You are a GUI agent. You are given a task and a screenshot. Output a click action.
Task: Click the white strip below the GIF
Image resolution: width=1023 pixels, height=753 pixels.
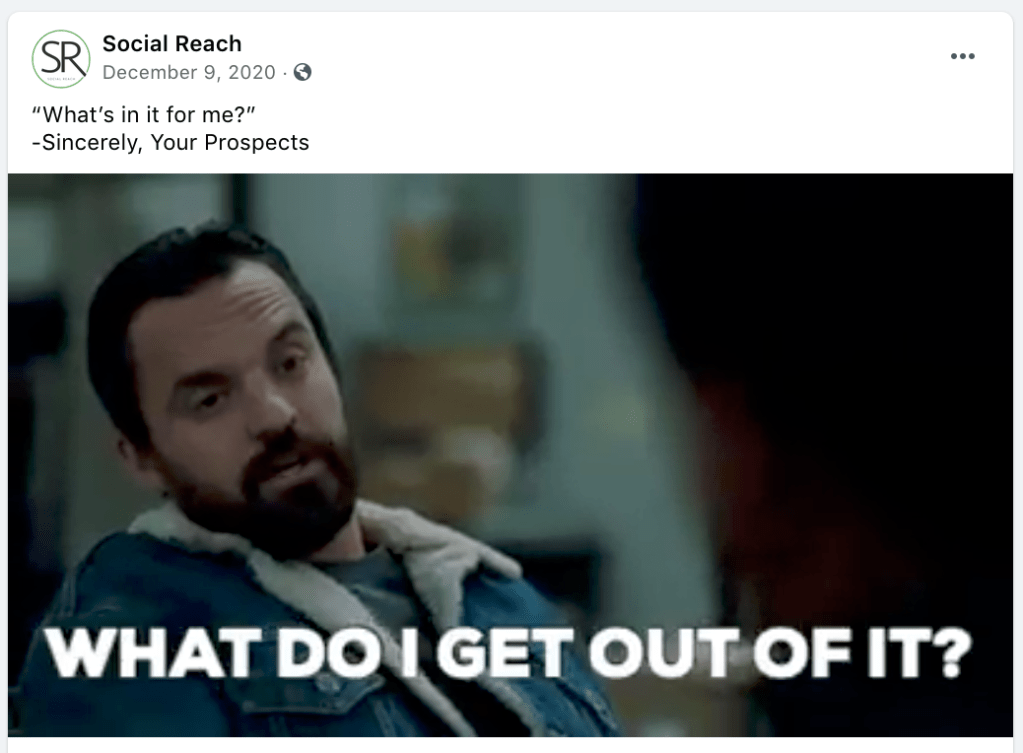(510, 745)
